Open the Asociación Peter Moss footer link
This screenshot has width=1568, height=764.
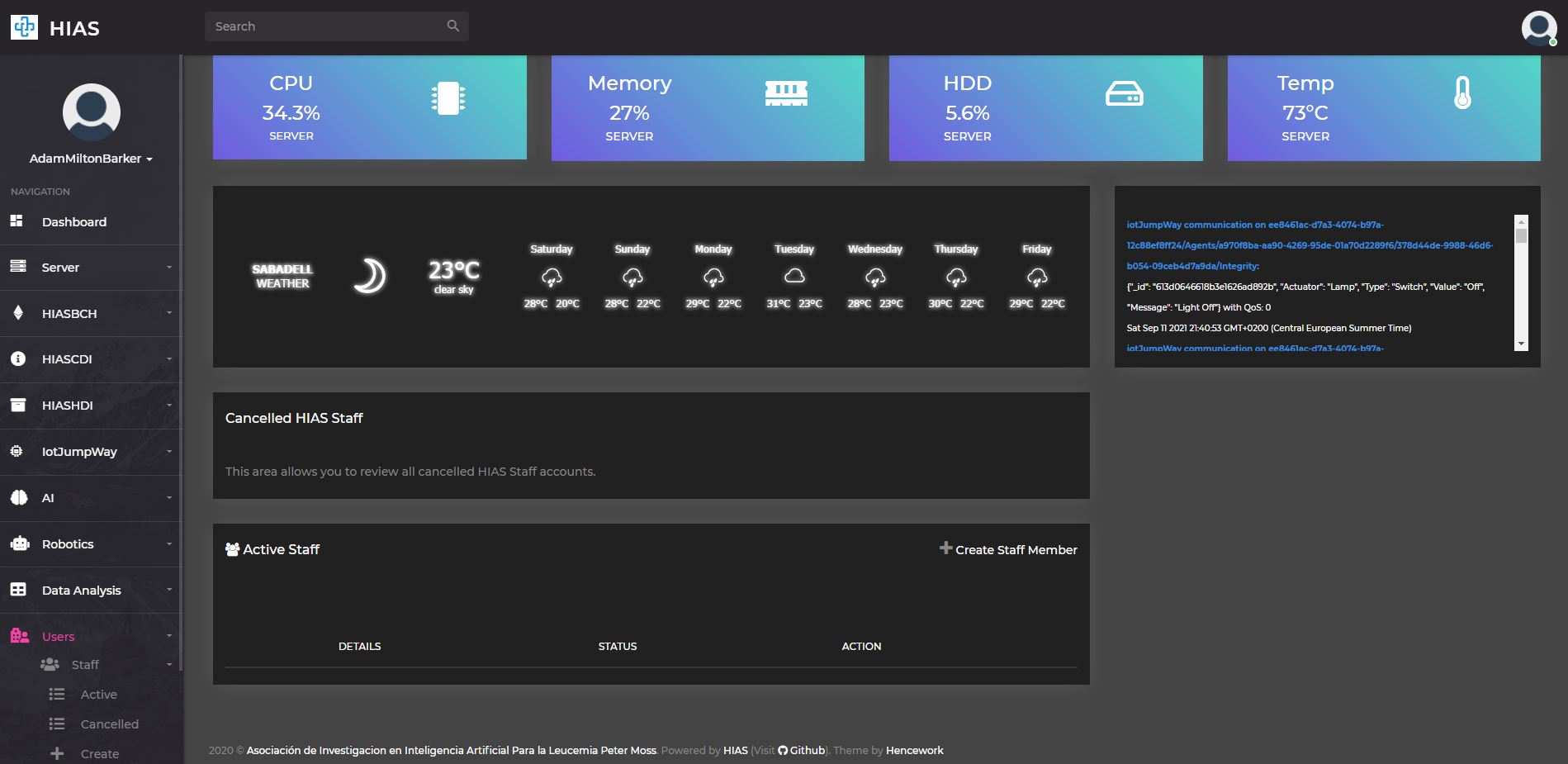pyautogui.click(x=452, y=750)
